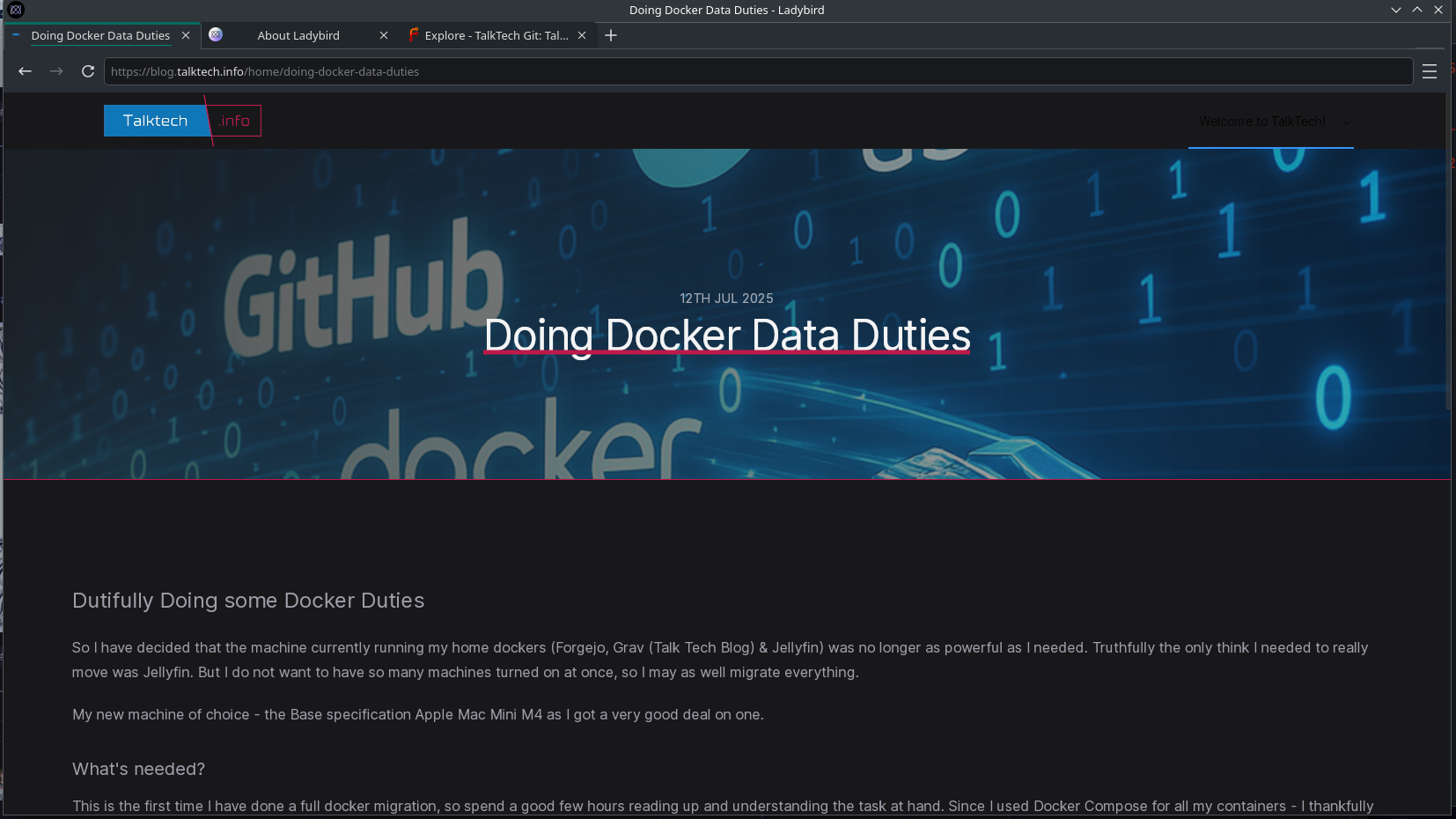The height and width of the screenshot is (819, 1456).
Task: Close the Doing Docker Data Duties tab
Action: point(186,35)
